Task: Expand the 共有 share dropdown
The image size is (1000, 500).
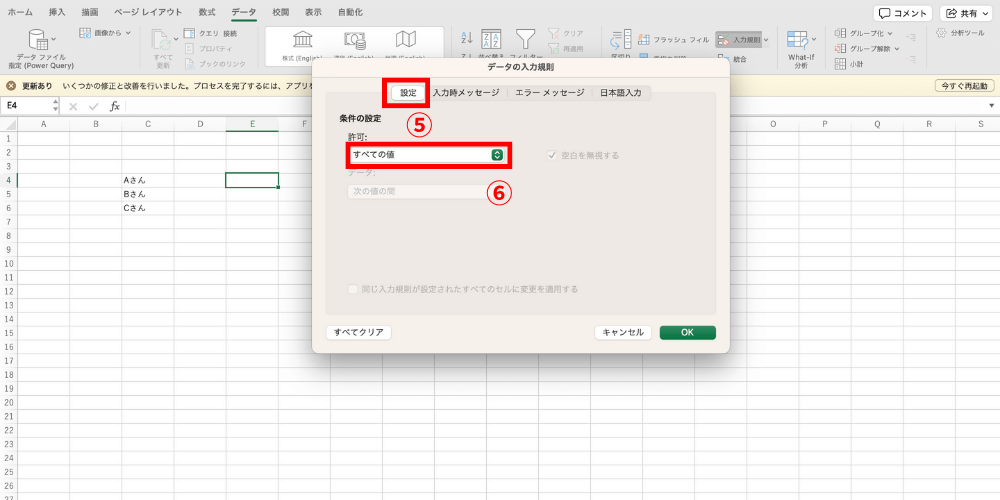Action: 987,13
